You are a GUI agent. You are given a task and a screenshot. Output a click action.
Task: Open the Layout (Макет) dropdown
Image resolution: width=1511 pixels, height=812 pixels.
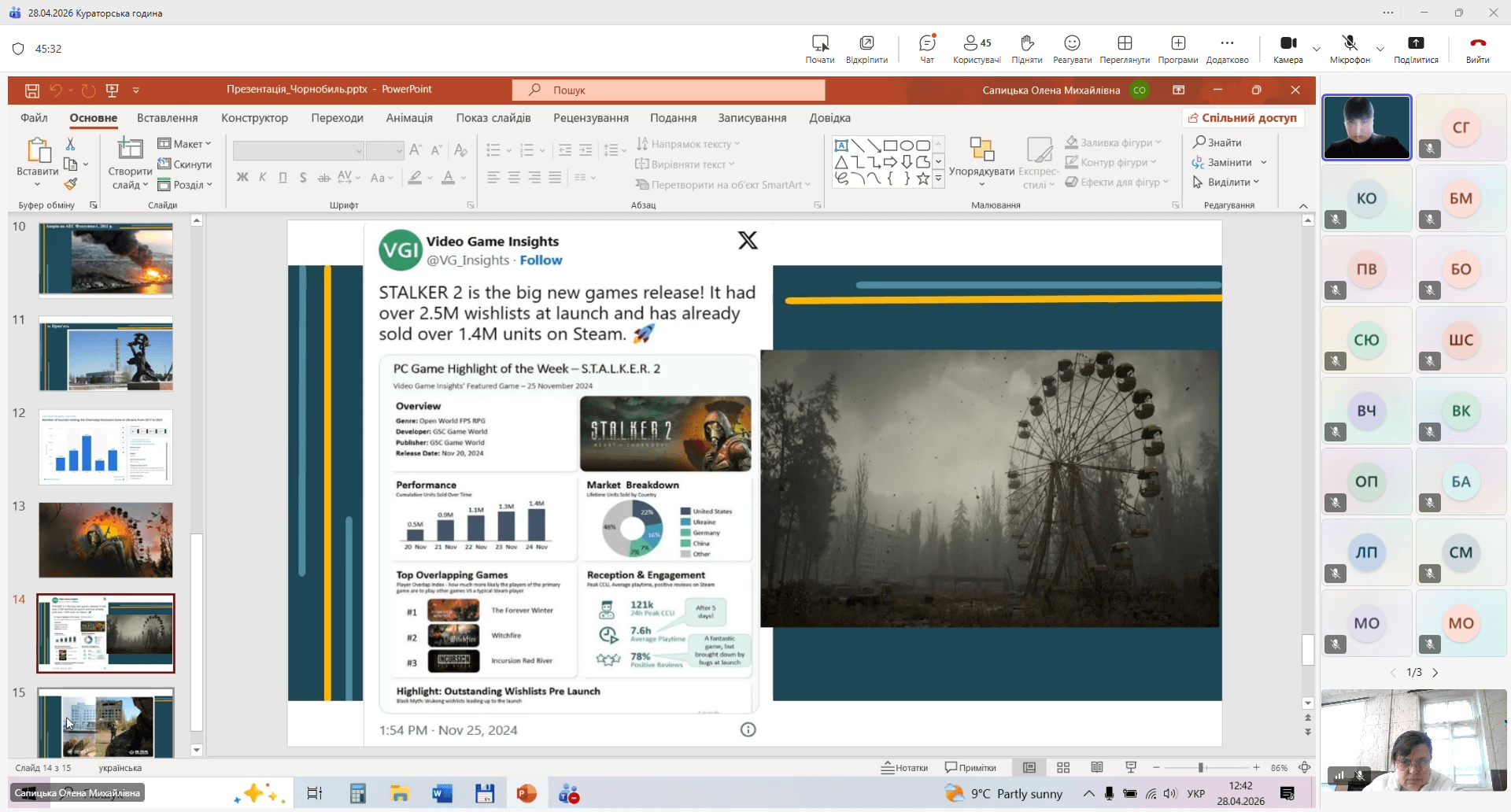185,144
